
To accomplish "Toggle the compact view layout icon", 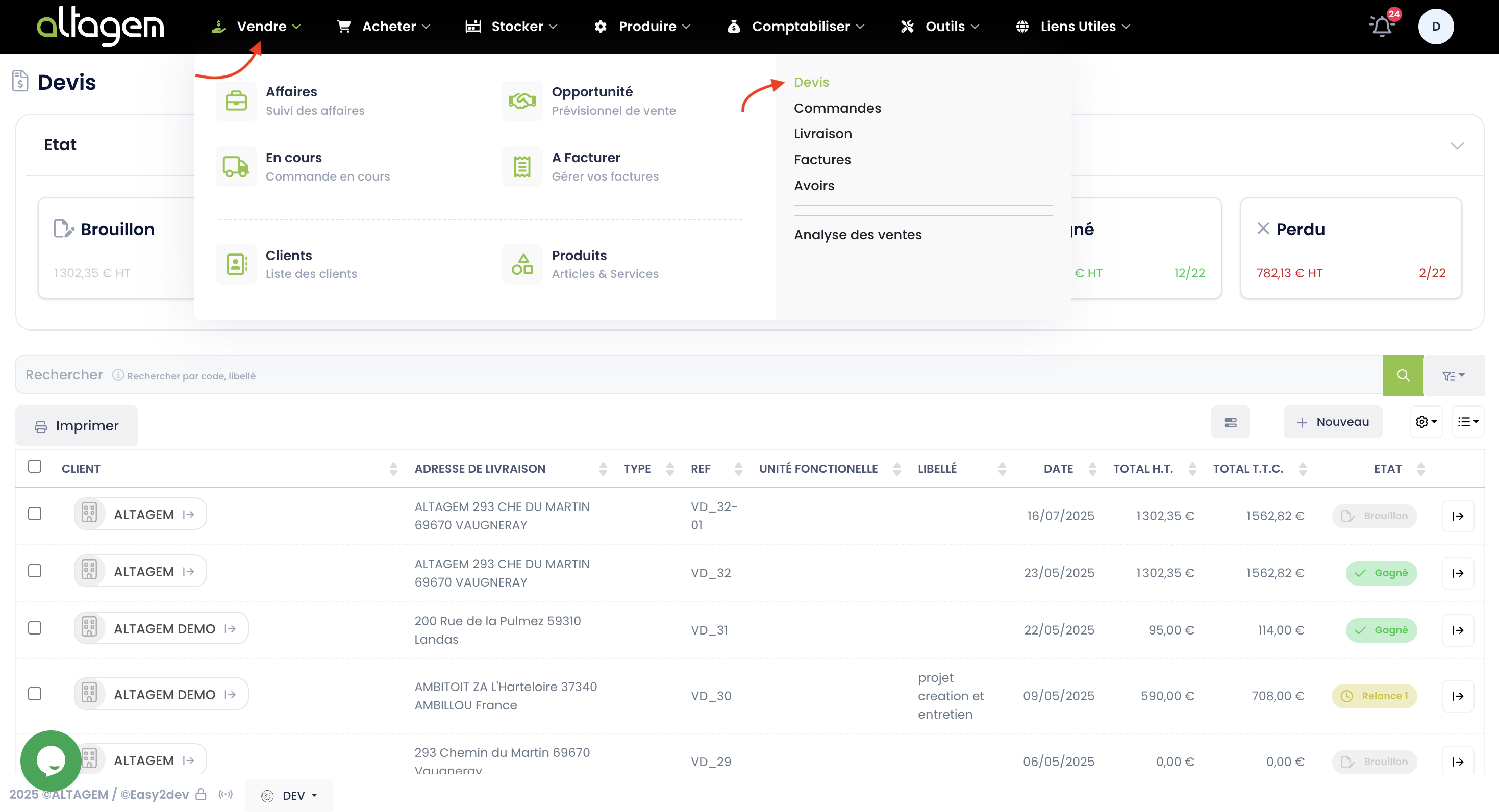I will [1230, 422].
